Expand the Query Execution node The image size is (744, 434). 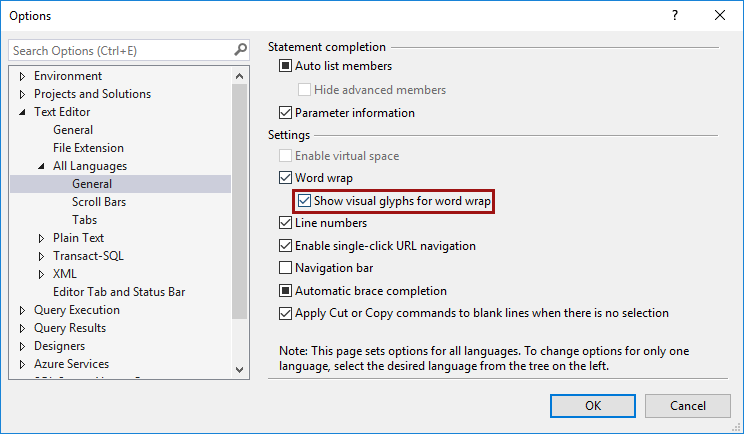coord(22,310)
